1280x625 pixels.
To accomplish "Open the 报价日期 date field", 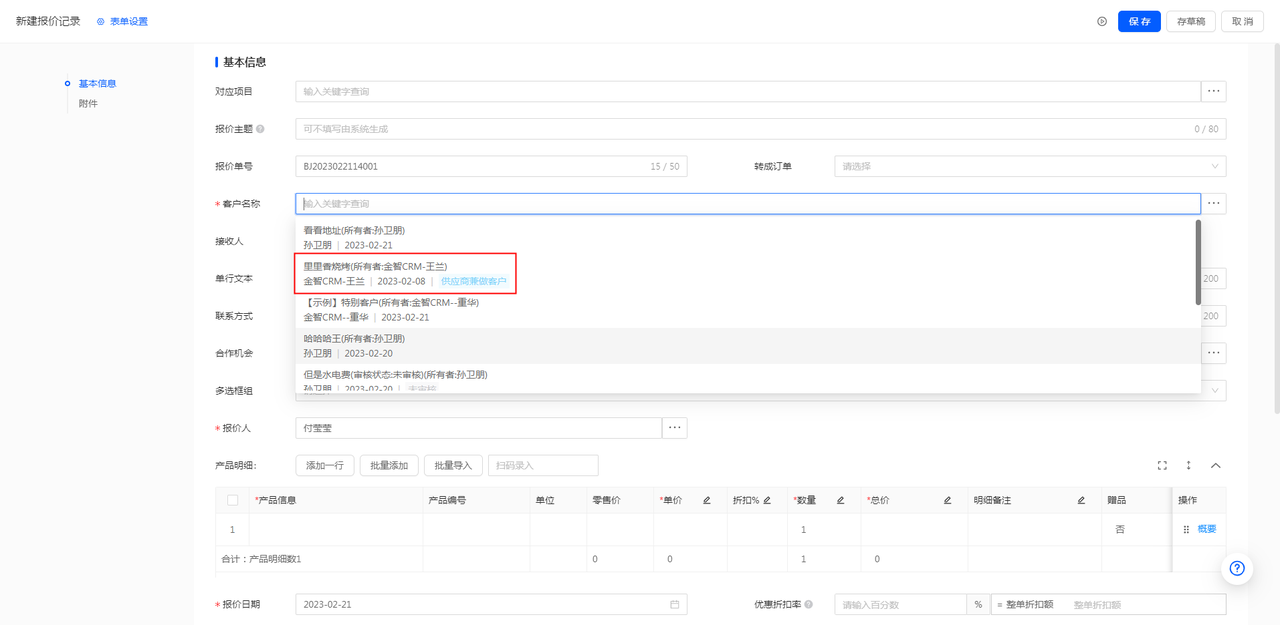I will click(491, 604).
